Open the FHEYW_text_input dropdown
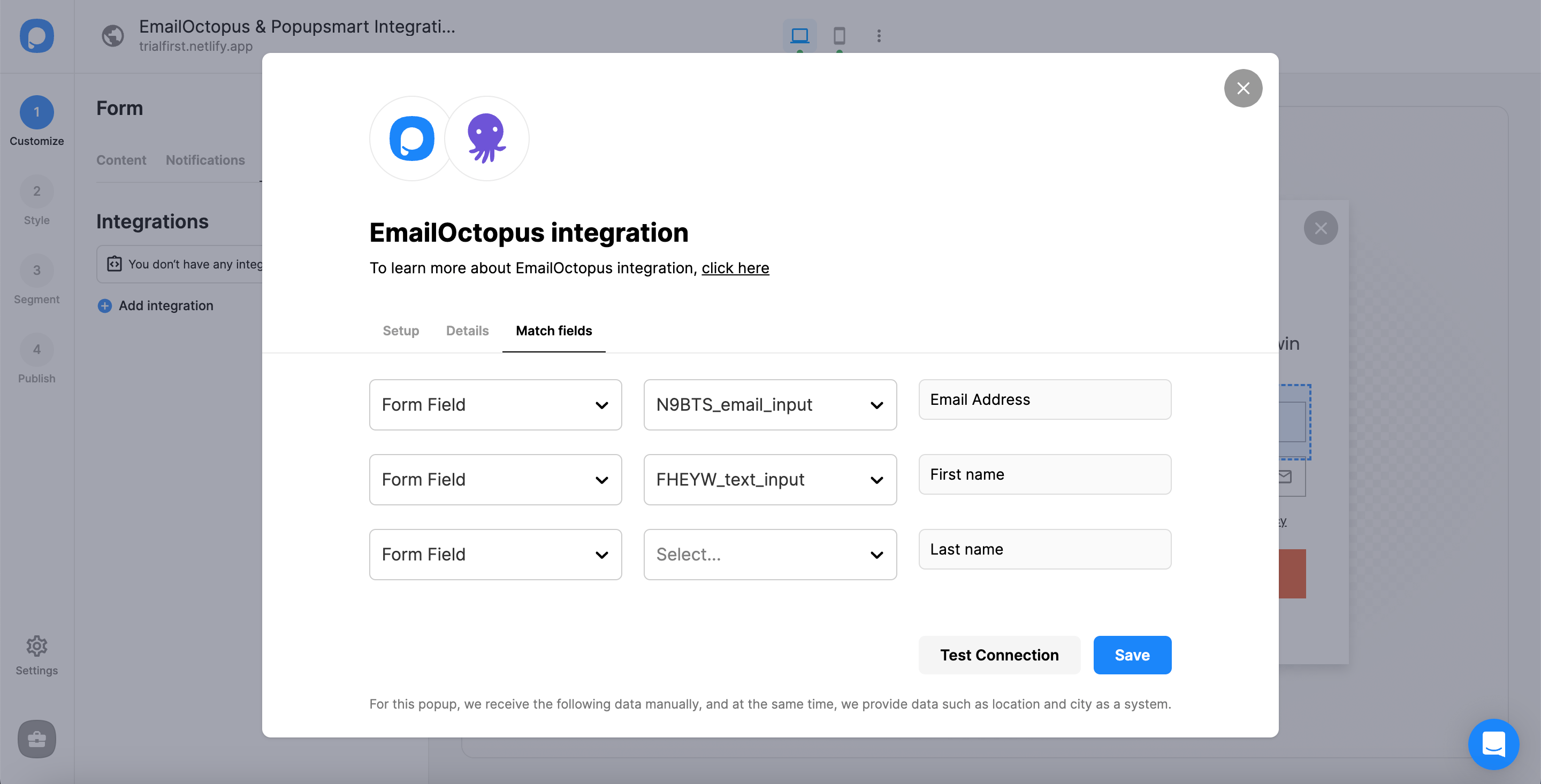The image size is (1541, 784). pyautogui.click(x=769, y=480)
